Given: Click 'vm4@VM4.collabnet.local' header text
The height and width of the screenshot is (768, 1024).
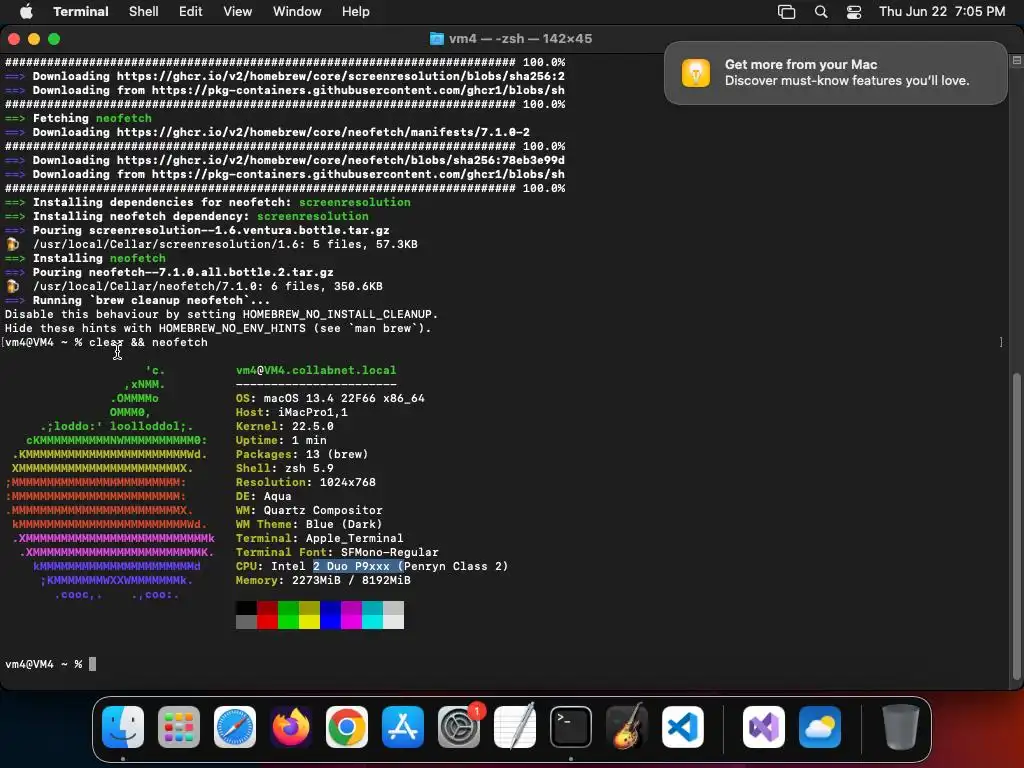Looking at the screenshot, I should coord(316,370).
